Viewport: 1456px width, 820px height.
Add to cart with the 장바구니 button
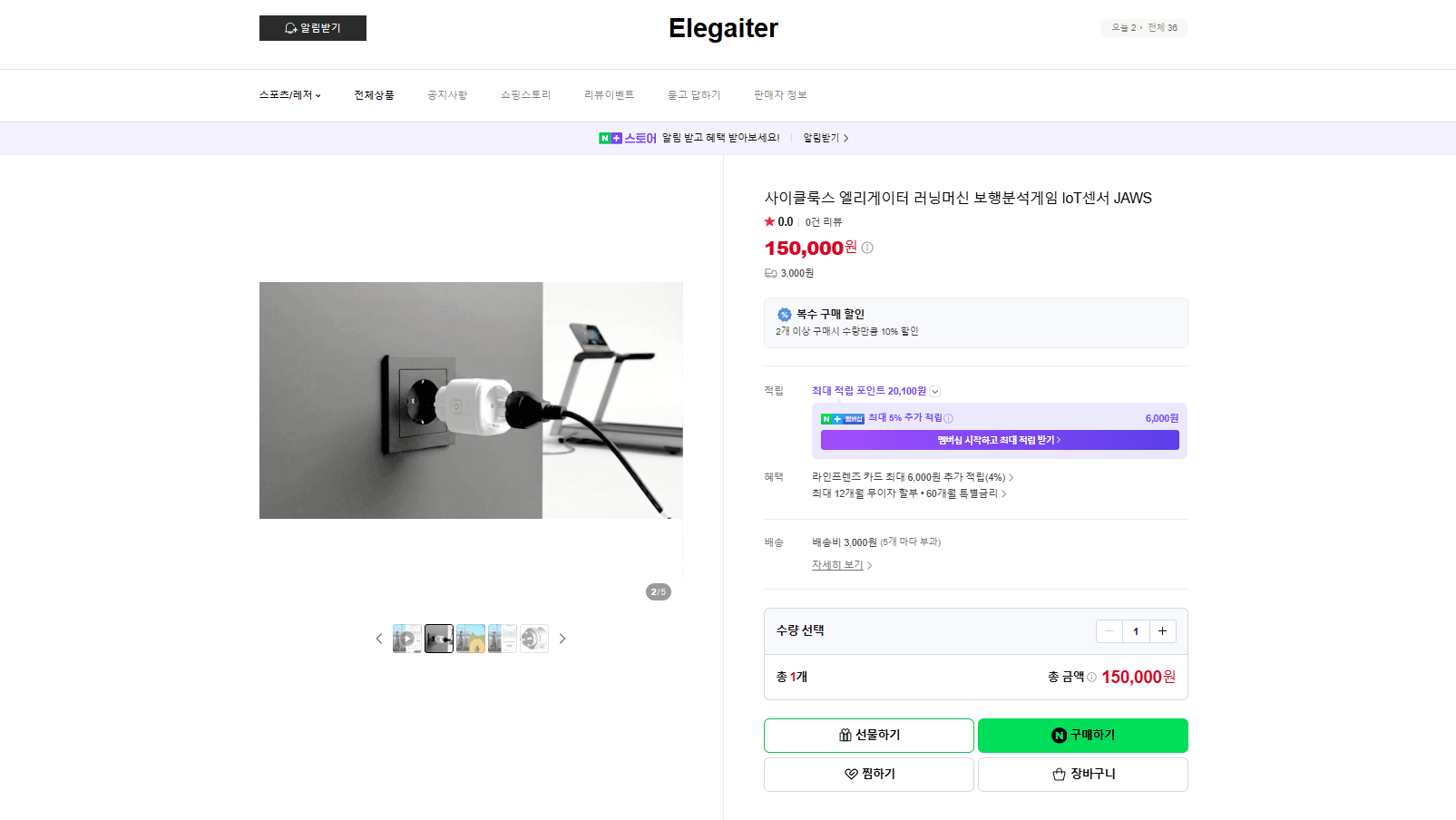click(1083, 775)
